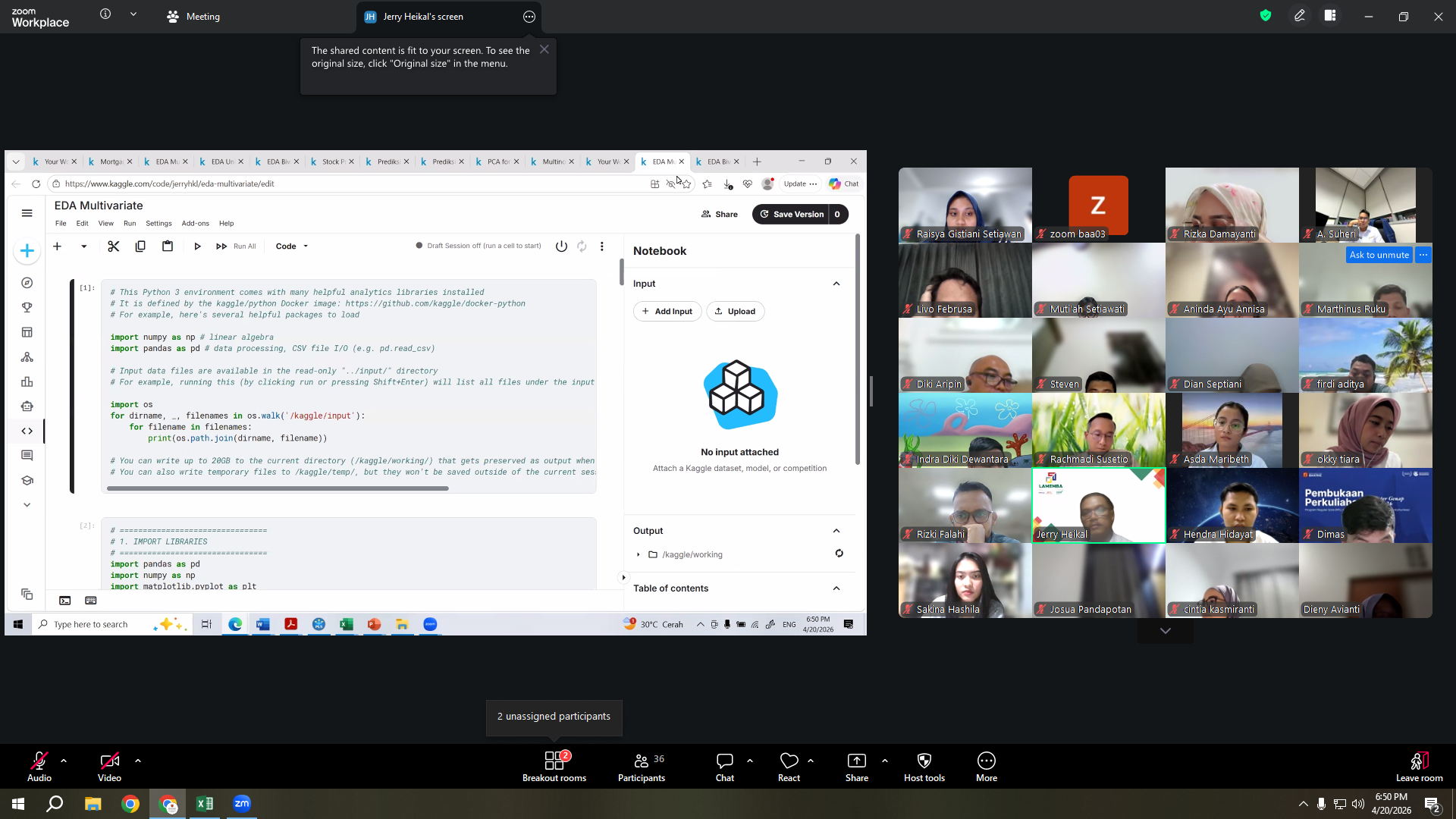Open Jerry Heikal's screen options menu
The width and height of the screenshot is (1456, 819).
(529, 17)
